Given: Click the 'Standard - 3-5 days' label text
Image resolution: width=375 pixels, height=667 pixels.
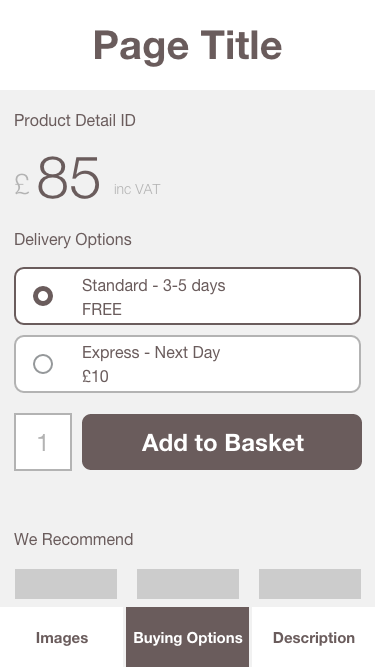Looking at the screenshot, I should click(153, 285).
